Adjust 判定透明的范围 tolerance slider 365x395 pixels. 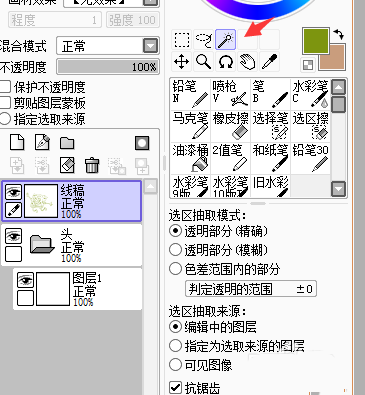(x=251, y=289)
